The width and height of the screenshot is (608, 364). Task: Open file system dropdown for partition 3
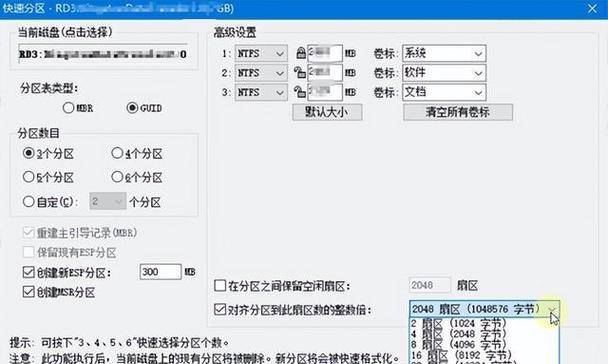[261, 92]
